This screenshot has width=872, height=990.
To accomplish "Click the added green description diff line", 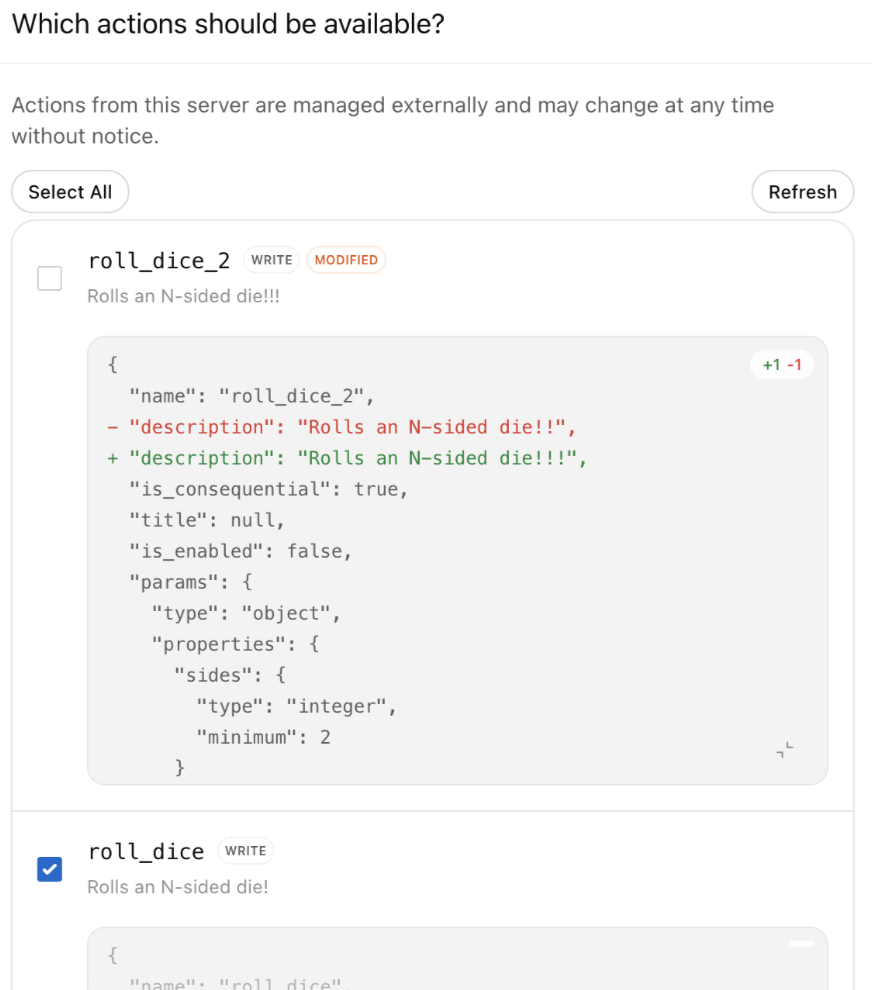I will tap(347, 458).
